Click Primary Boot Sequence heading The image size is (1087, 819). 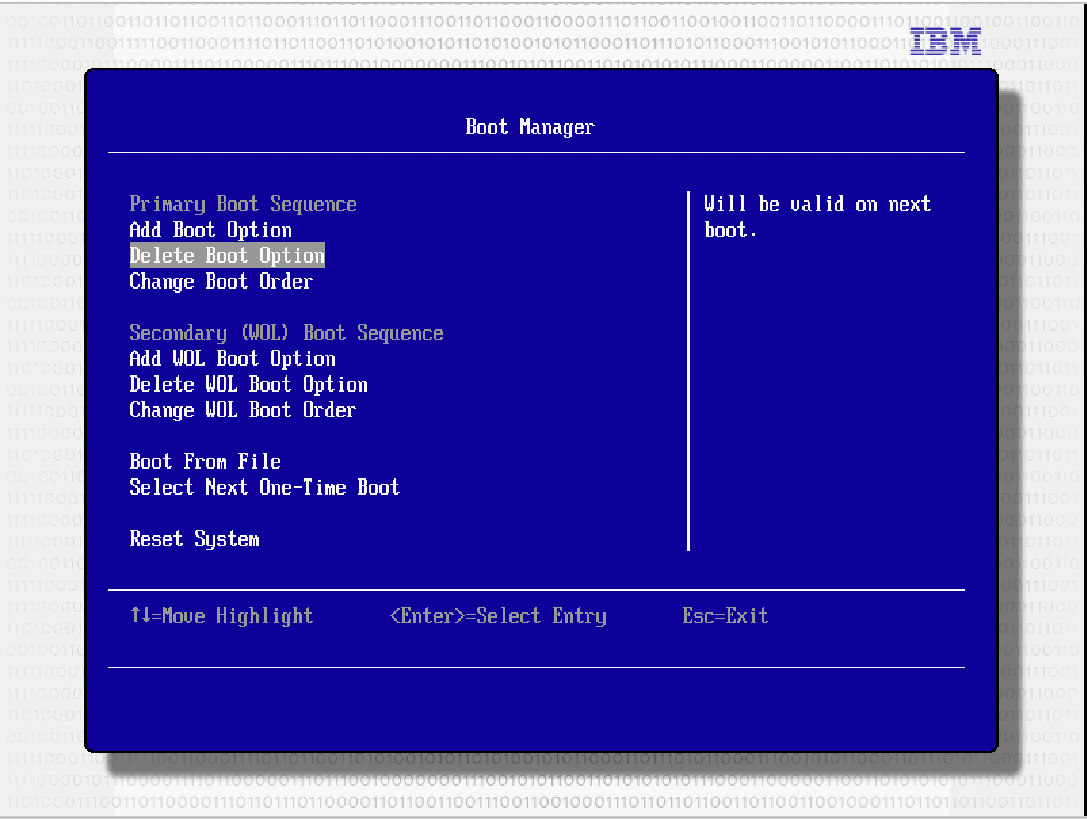click(243, 204)
